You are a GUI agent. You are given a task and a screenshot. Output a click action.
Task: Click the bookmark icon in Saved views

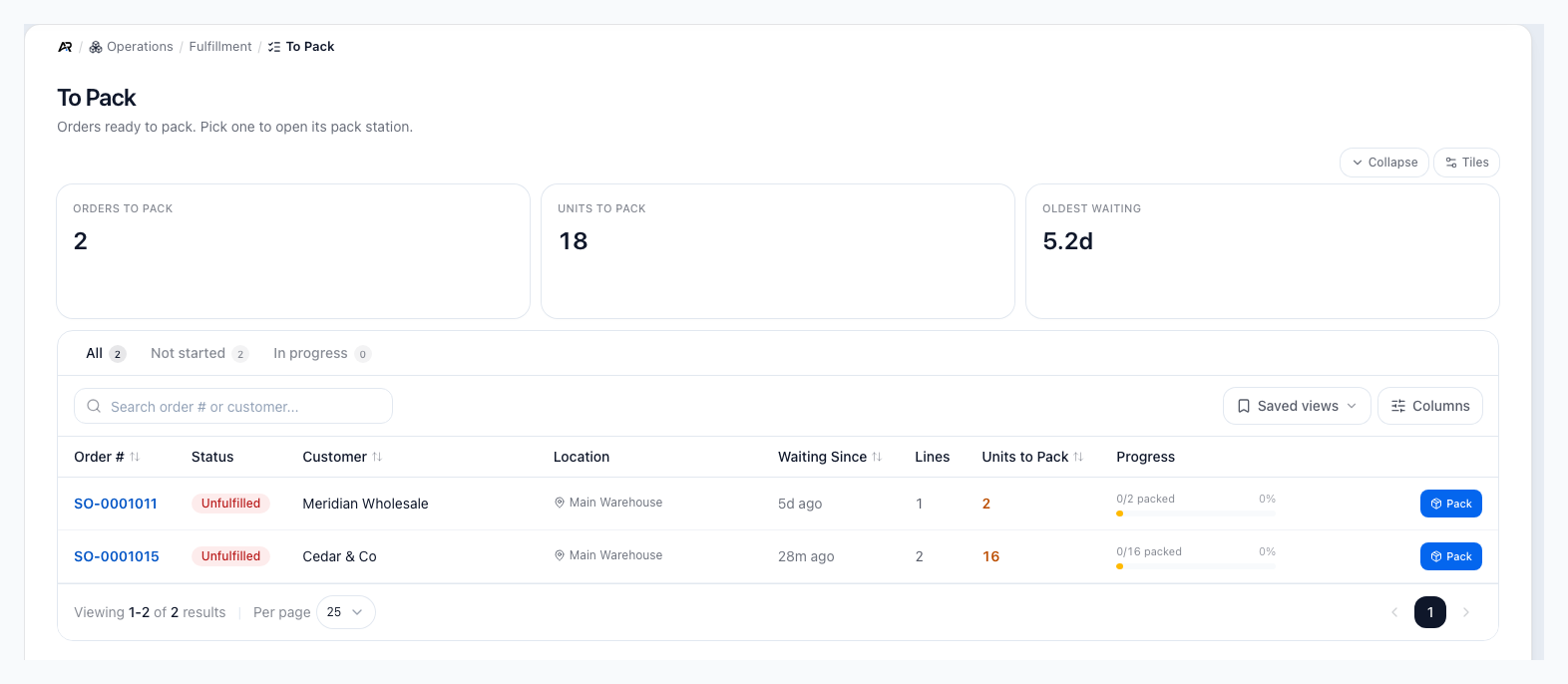(1244, 406)
